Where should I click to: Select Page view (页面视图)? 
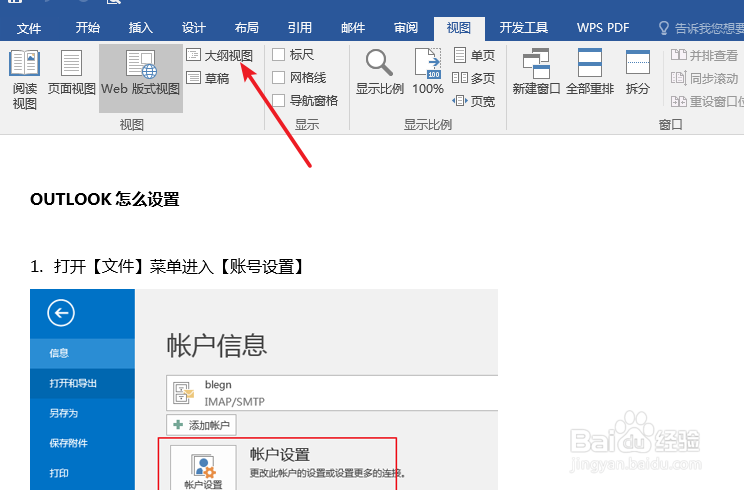tap(71, 73)
